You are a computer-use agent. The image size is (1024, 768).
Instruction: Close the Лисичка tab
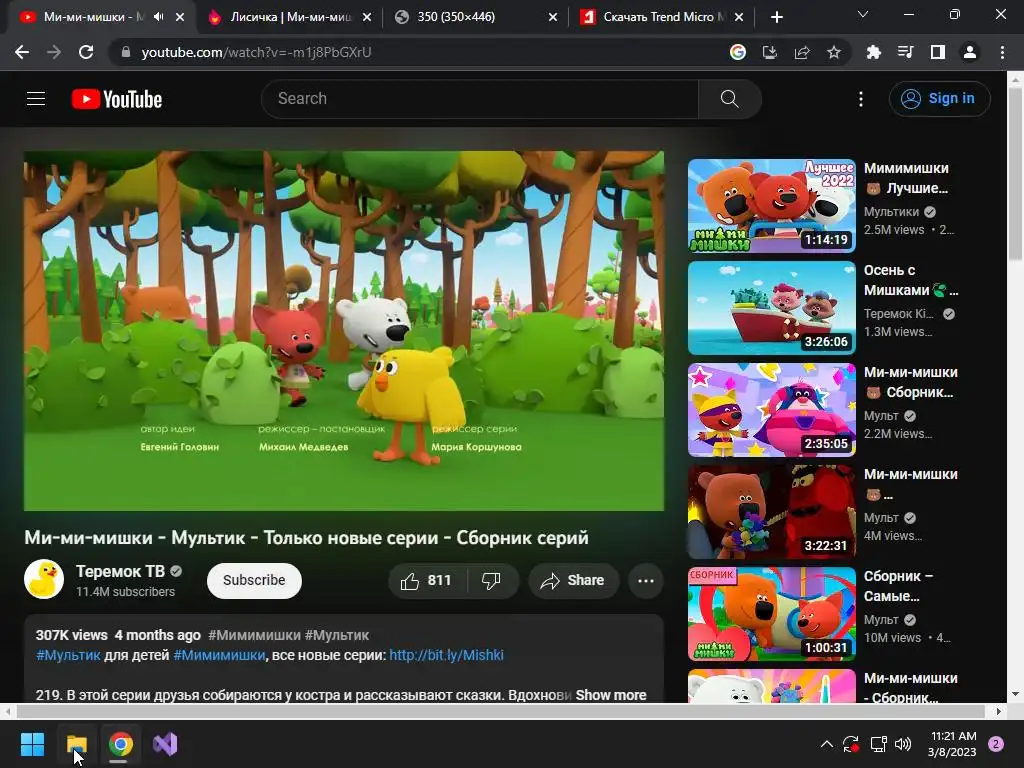coord(367,17)
